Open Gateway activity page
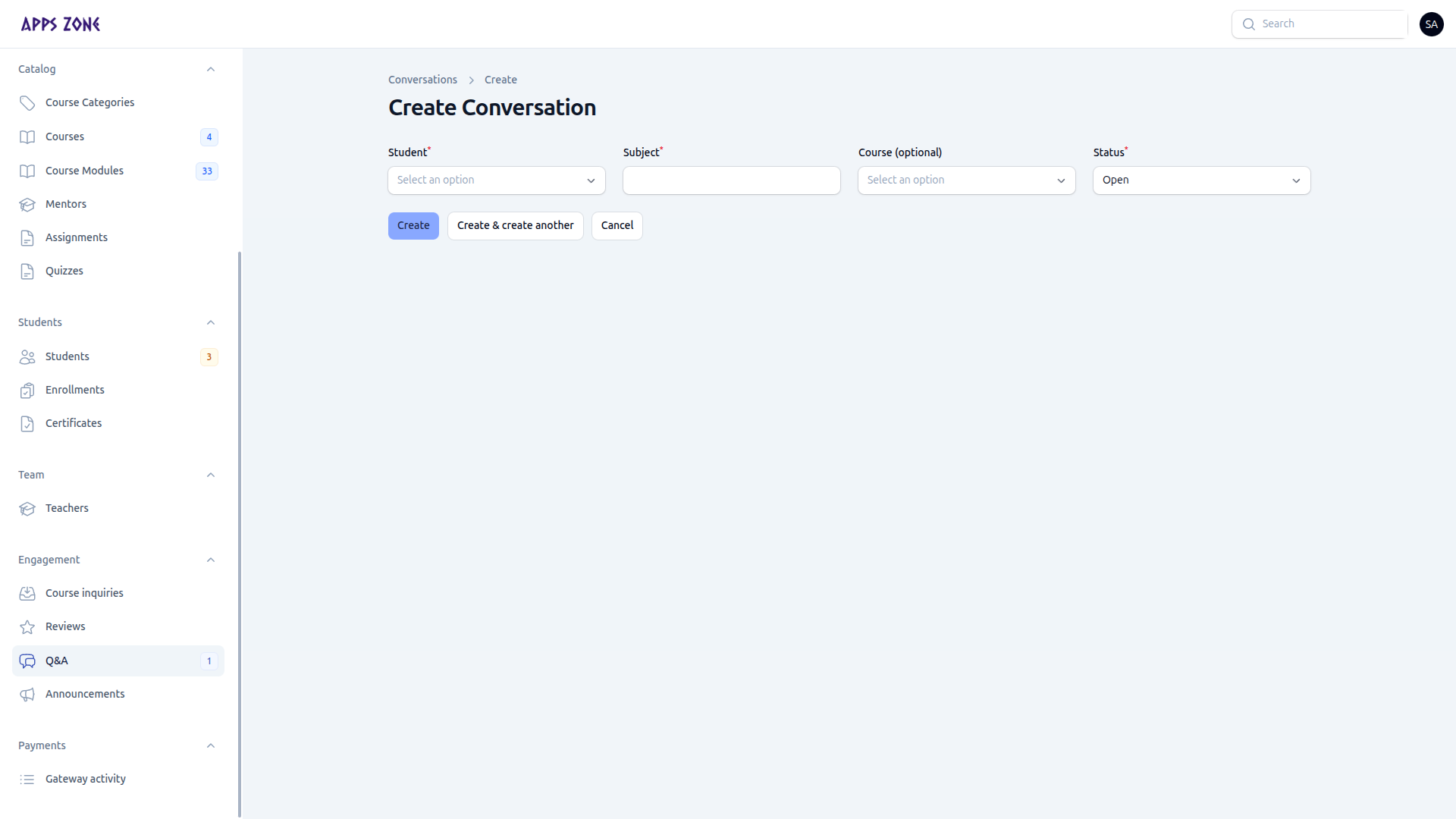Screen dimensions: 1456x819 [x=118, y=780]
